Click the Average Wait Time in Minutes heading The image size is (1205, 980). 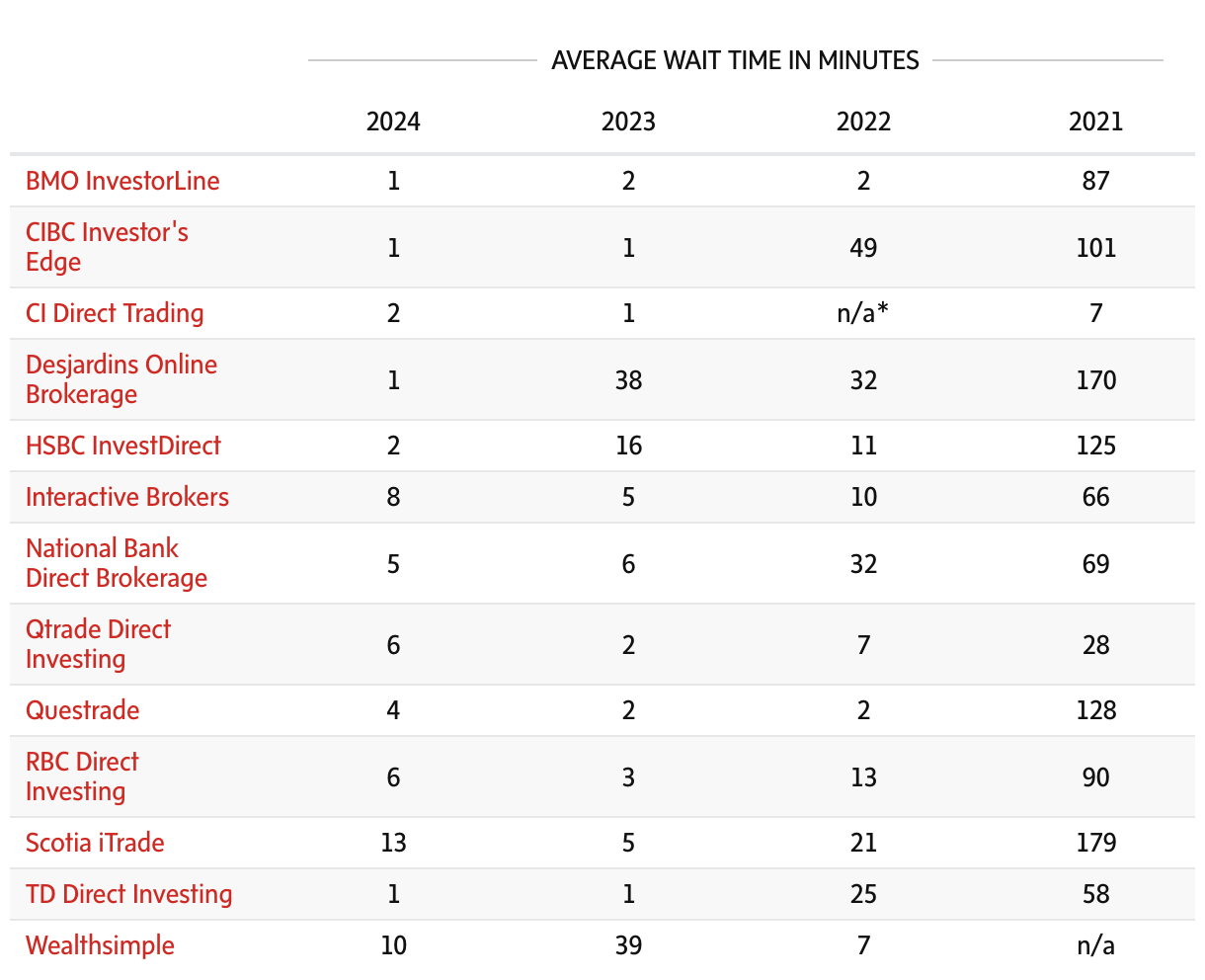click(x=735, y=60)
